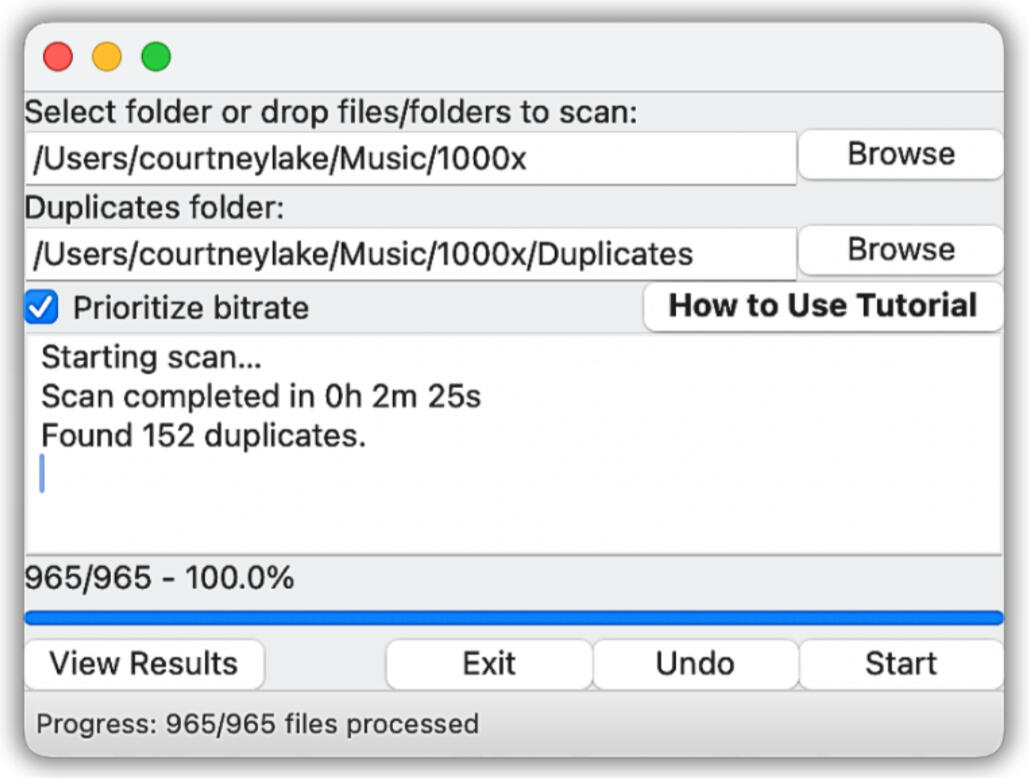1029x778 pixels.
Task: Click the scan folder path field
Action: [410, 159]
